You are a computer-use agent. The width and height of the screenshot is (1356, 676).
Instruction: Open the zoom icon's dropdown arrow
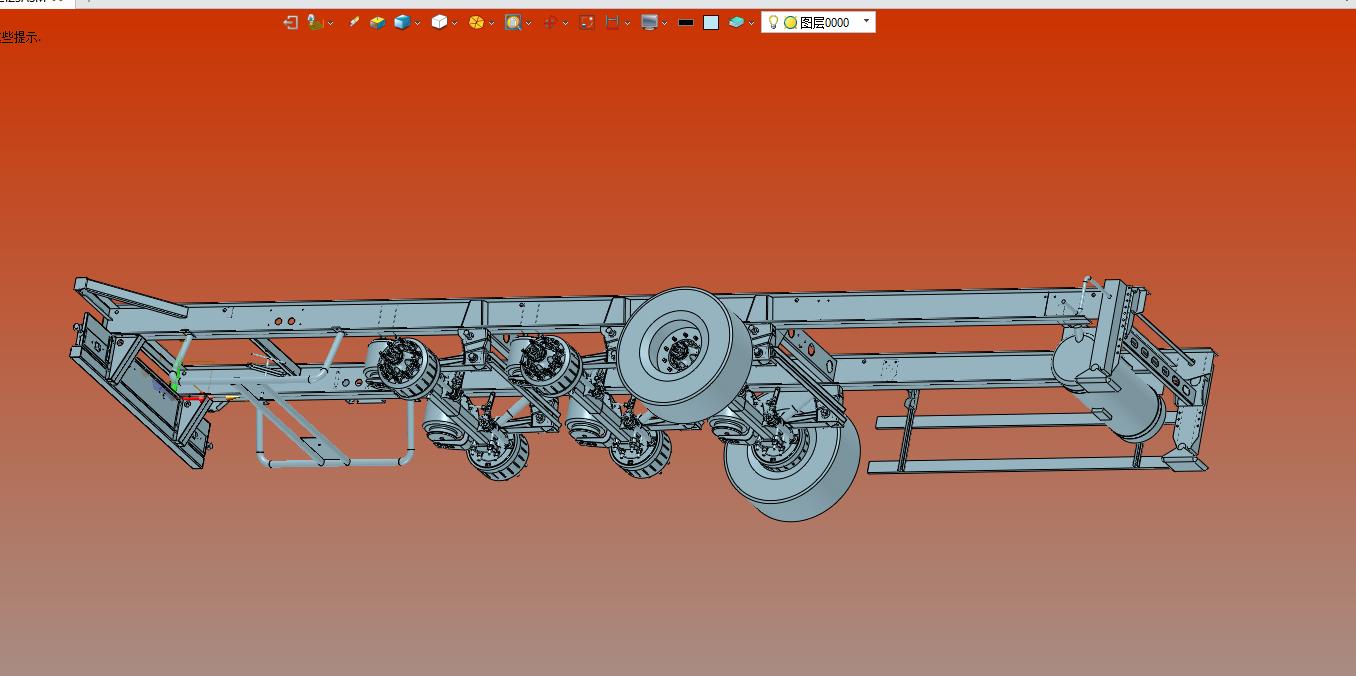point(529,23)
